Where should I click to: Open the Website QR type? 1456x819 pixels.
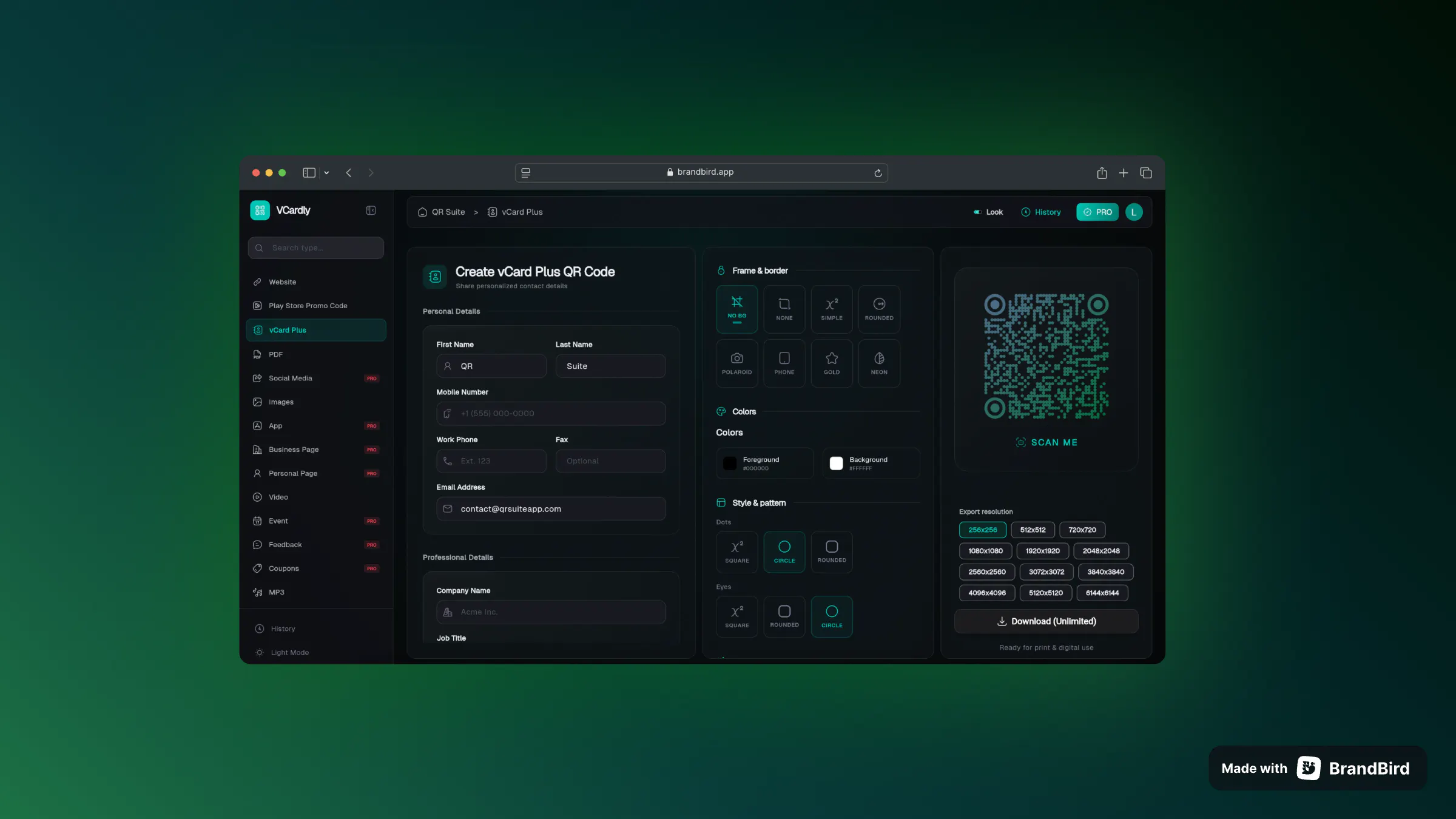(x=316, y=282)
